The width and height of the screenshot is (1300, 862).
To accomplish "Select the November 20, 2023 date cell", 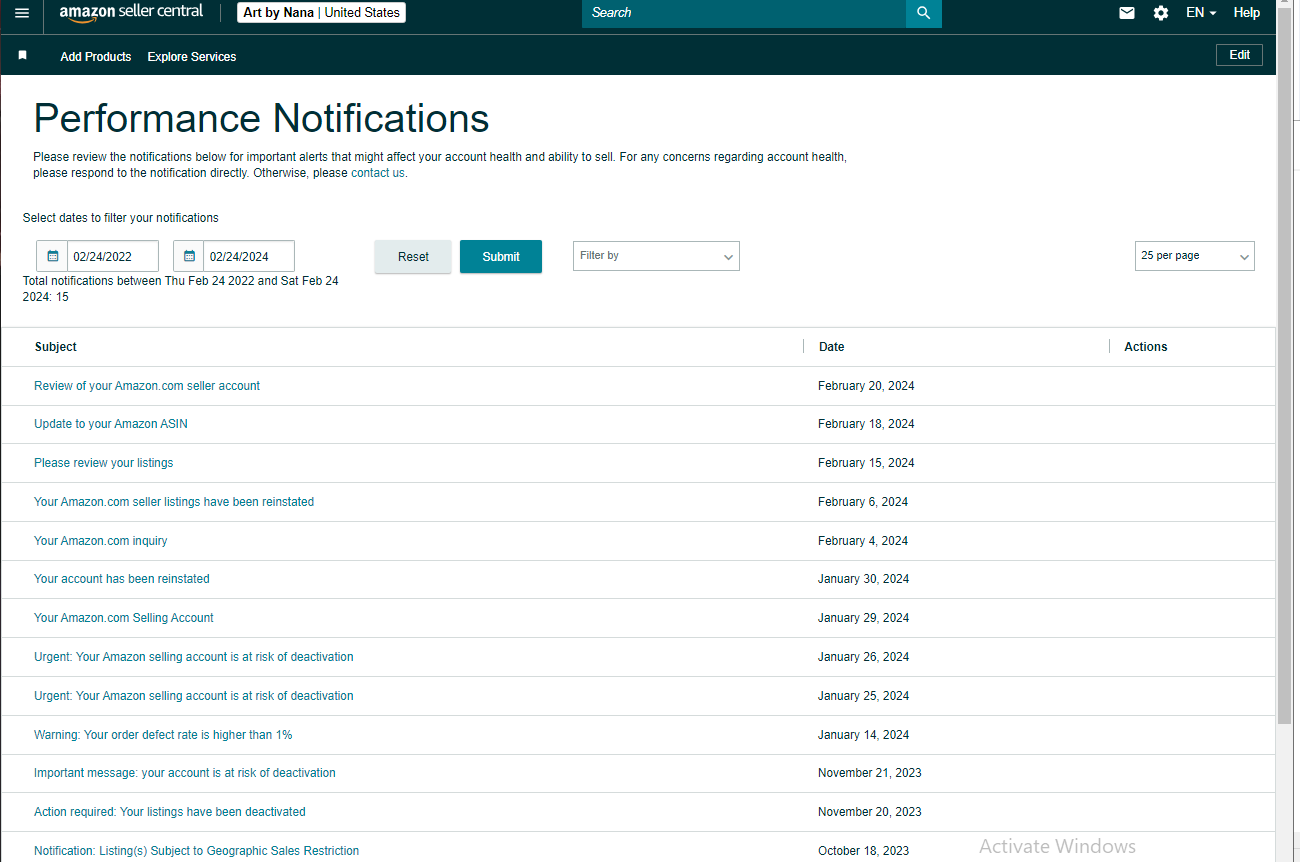I will (870, 812).
